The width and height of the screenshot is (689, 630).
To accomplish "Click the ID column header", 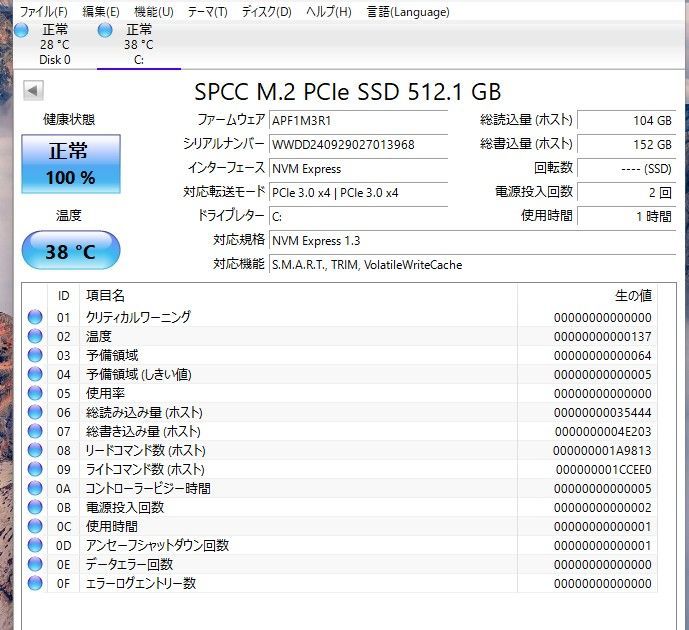I will pos(64,296).
